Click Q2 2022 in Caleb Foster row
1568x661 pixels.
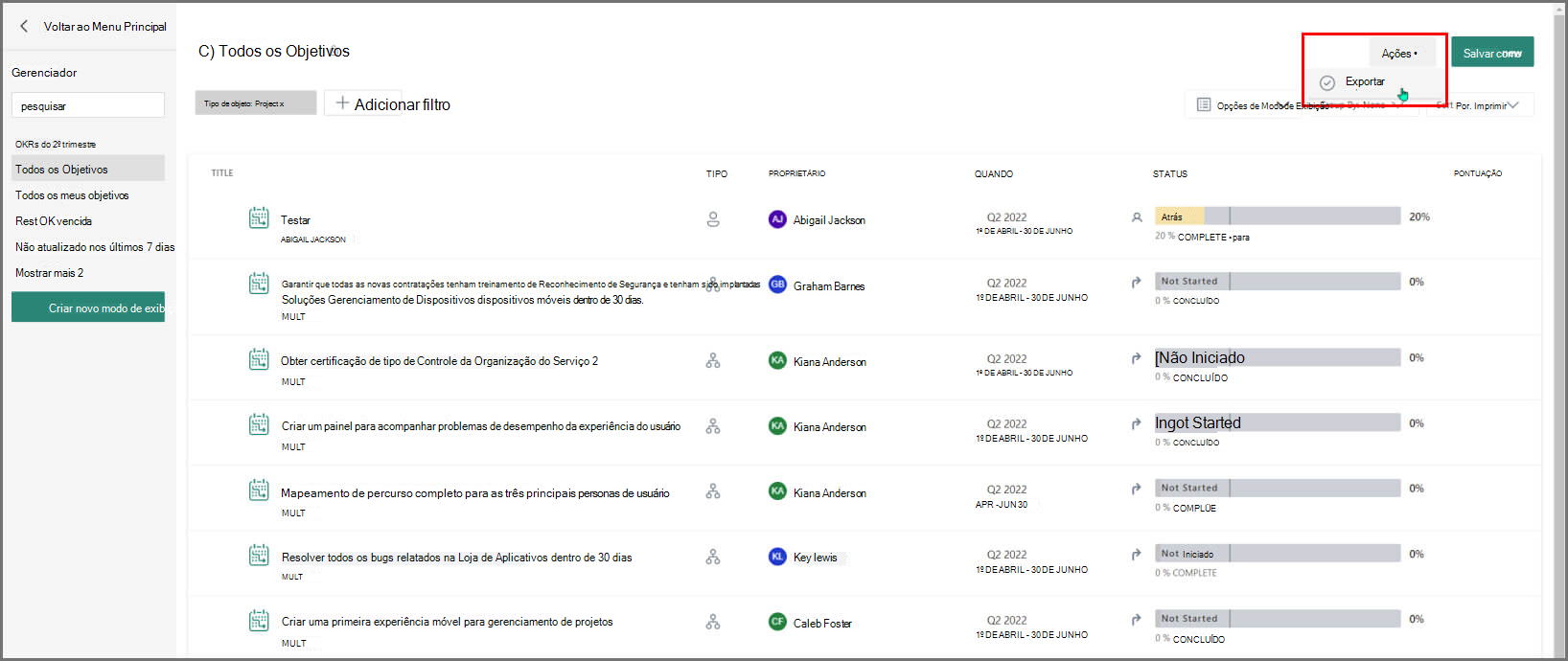pos(1006,621)
